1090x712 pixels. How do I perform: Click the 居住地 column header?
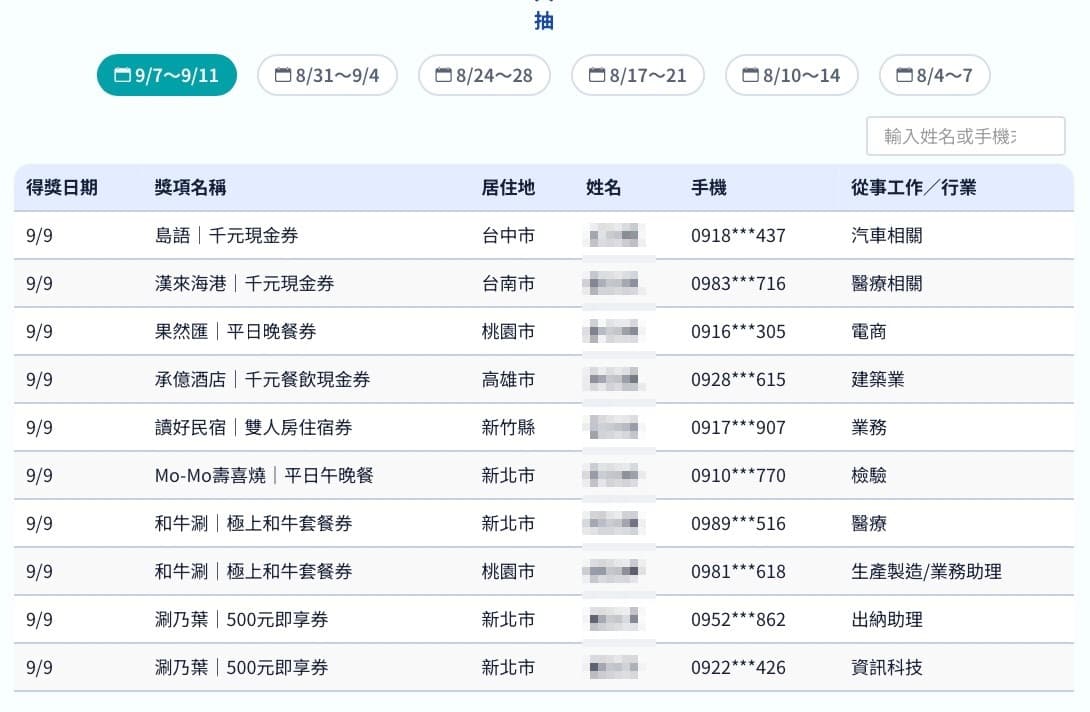(x=508, y=188)
